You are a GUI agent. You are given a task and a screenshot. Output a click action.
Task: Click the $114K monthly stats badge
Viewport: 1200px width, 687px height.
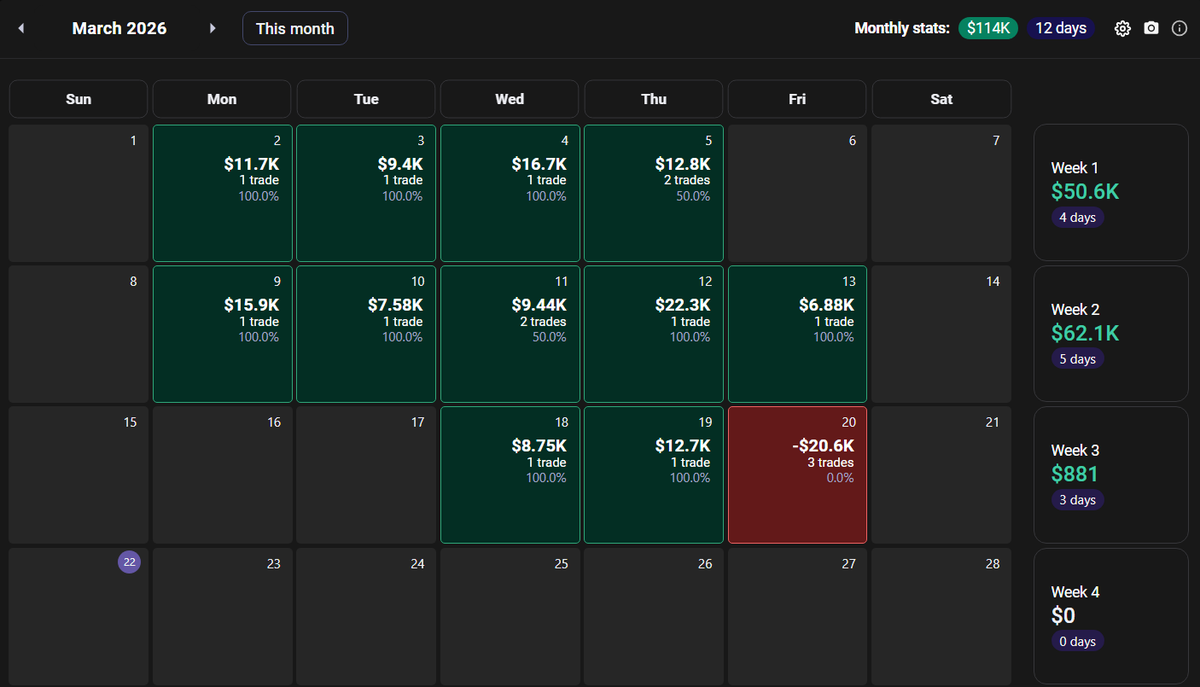[x=988, y=28]
